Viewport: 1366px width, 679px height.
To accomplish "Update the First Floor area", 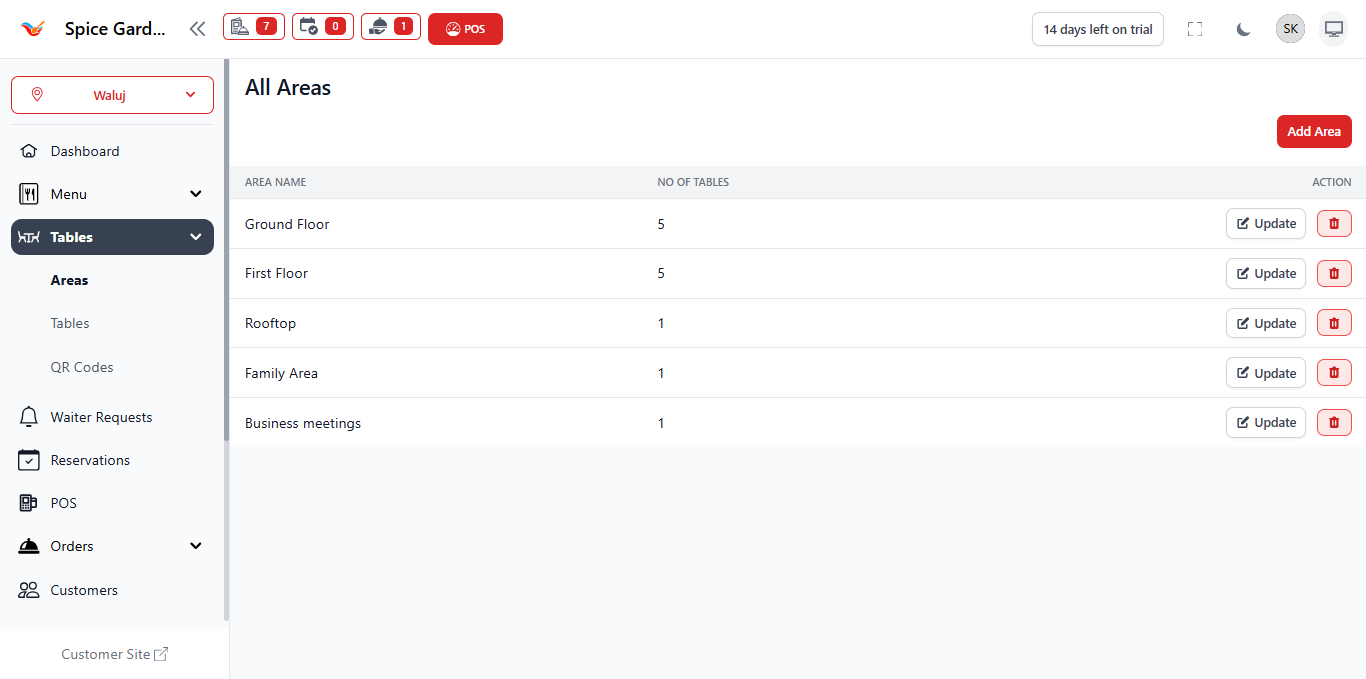I will pyautogui.click(x=1265, y=274).
